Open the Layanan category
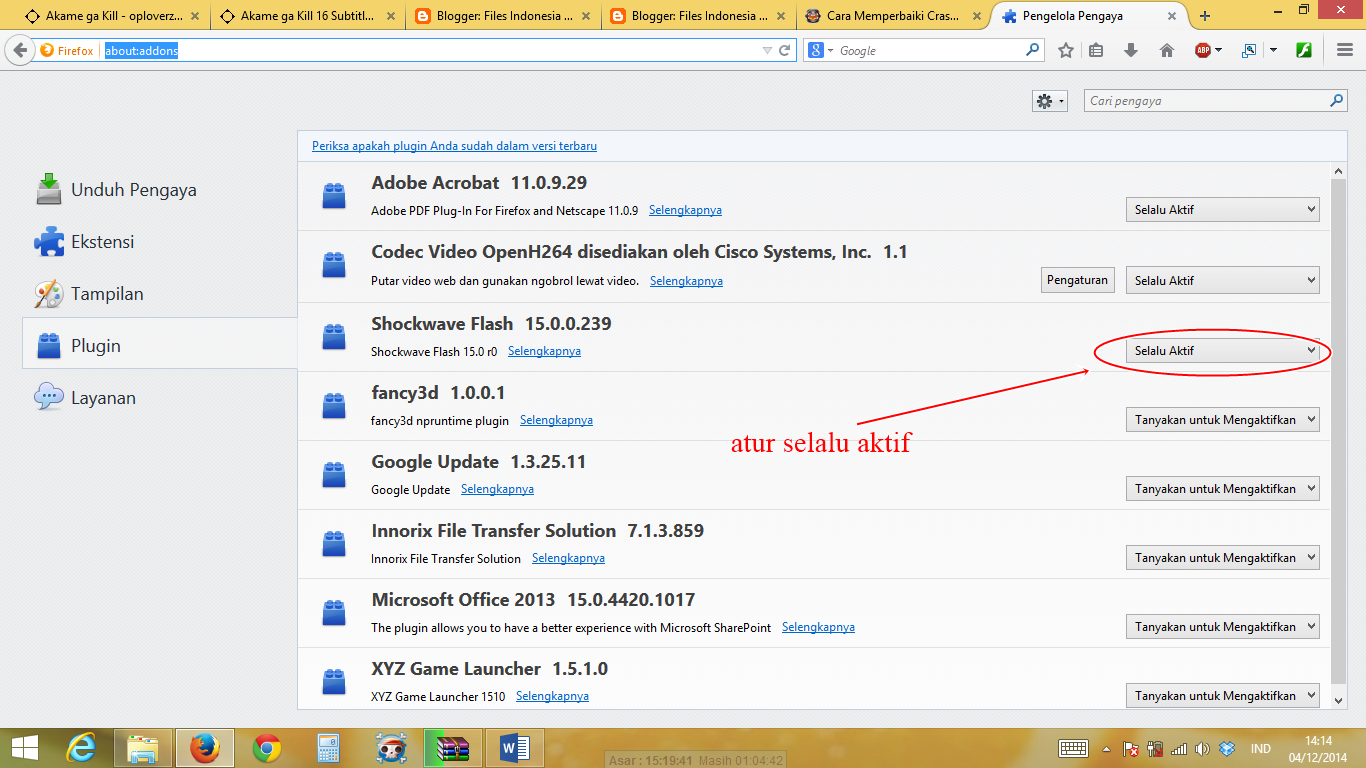Screen dimensions: 1366x768 (x=160, y=398)
